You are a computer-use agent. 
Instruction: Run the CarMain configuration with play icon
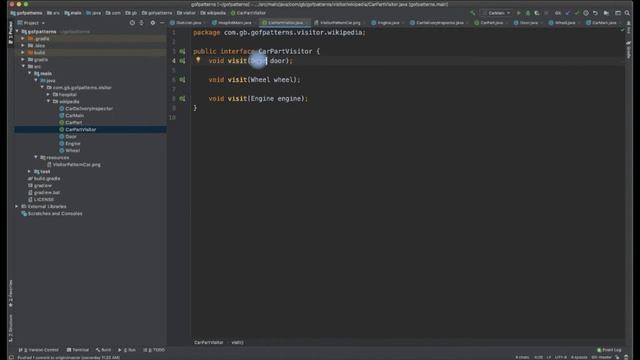click(x=519, y=13)
